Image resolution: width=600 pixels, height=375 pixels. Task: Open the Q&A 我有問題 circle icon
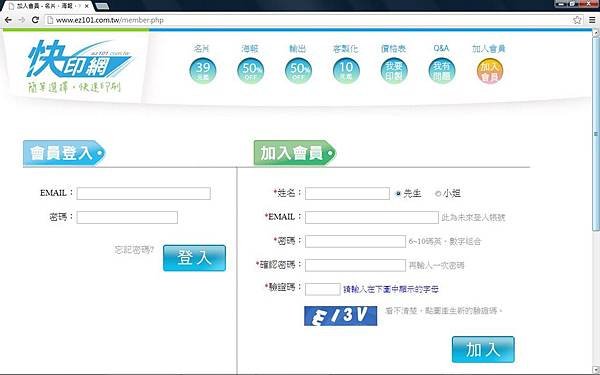click(442, 71)
